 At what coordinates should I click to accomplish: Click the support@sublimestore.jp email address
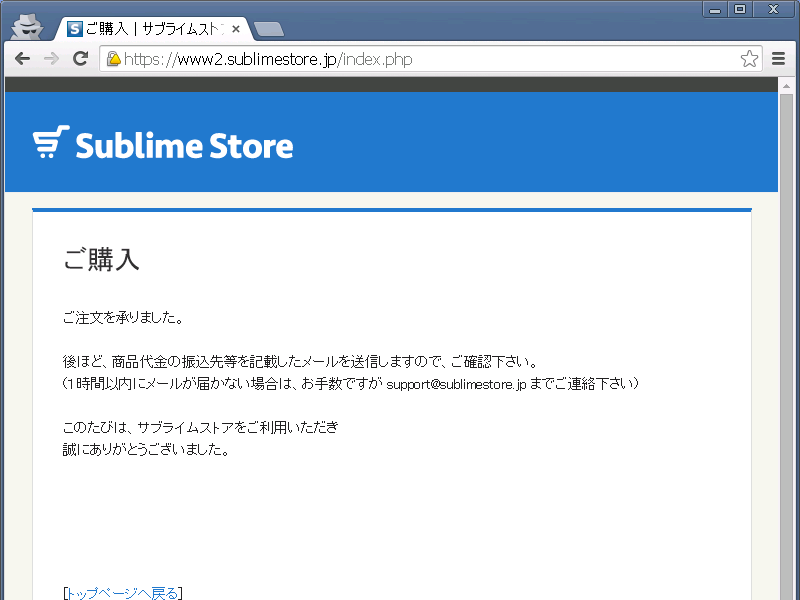pos(456,384)
